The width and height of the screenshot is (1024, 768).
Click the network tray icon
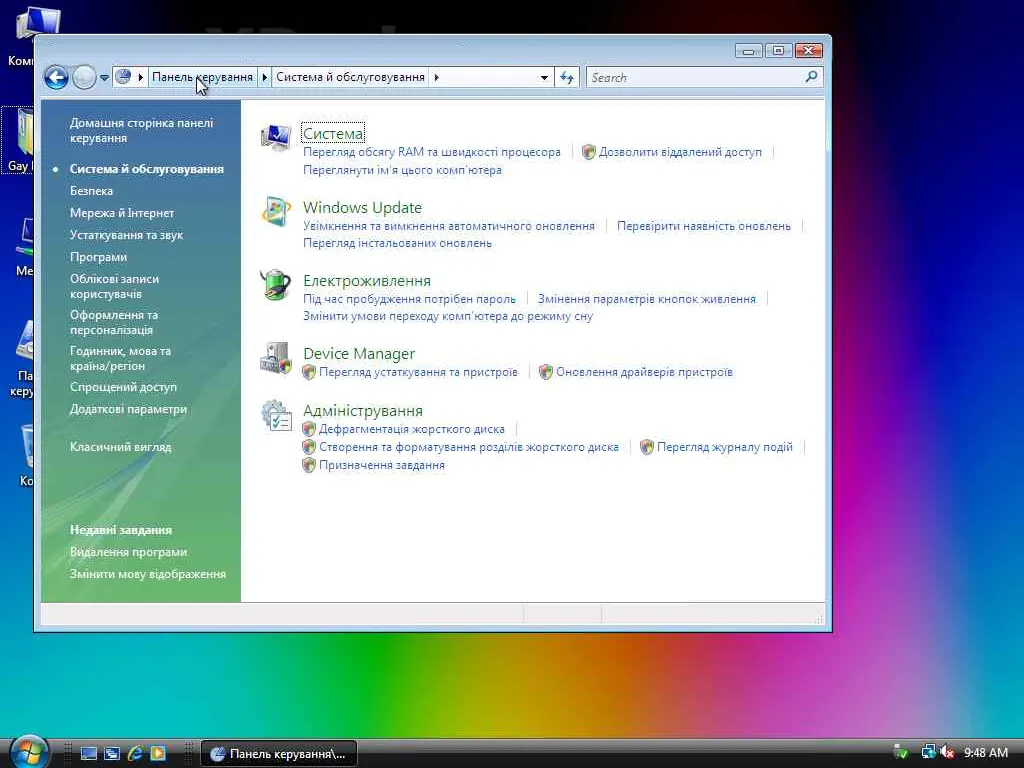tap(928, 752)
